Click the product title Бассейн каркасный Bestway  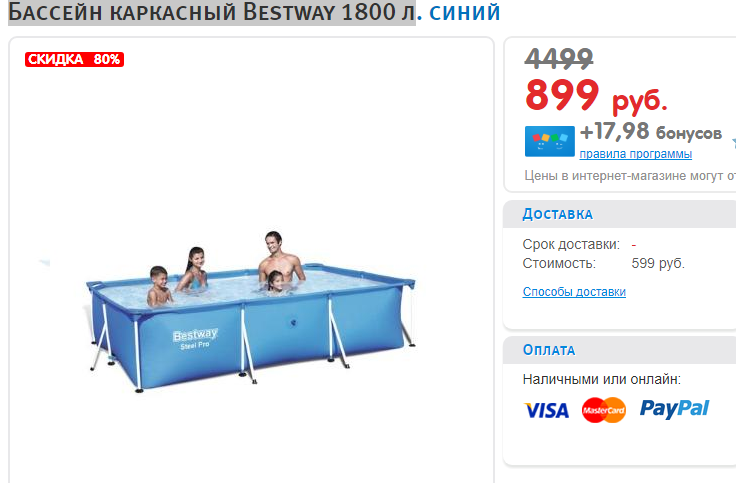pyautogui.click(x=212, y=12)
